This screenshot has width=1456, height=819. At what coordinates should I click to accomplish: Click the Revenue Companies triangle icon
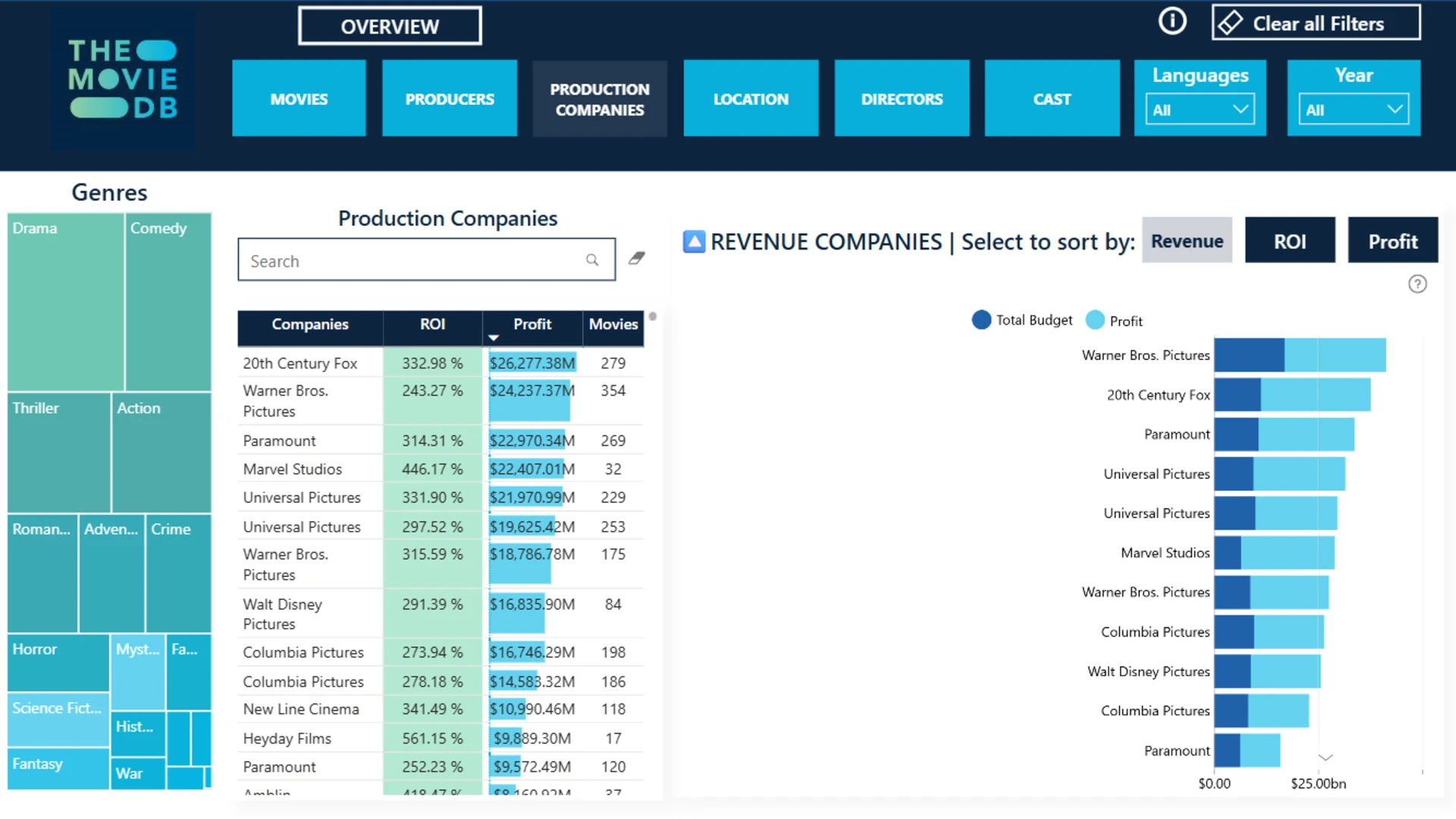(x=694, y=241)
